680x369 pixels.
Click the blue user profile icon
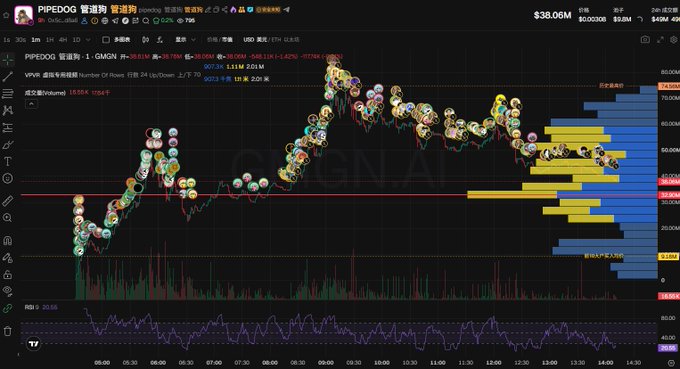coord(85,20)
